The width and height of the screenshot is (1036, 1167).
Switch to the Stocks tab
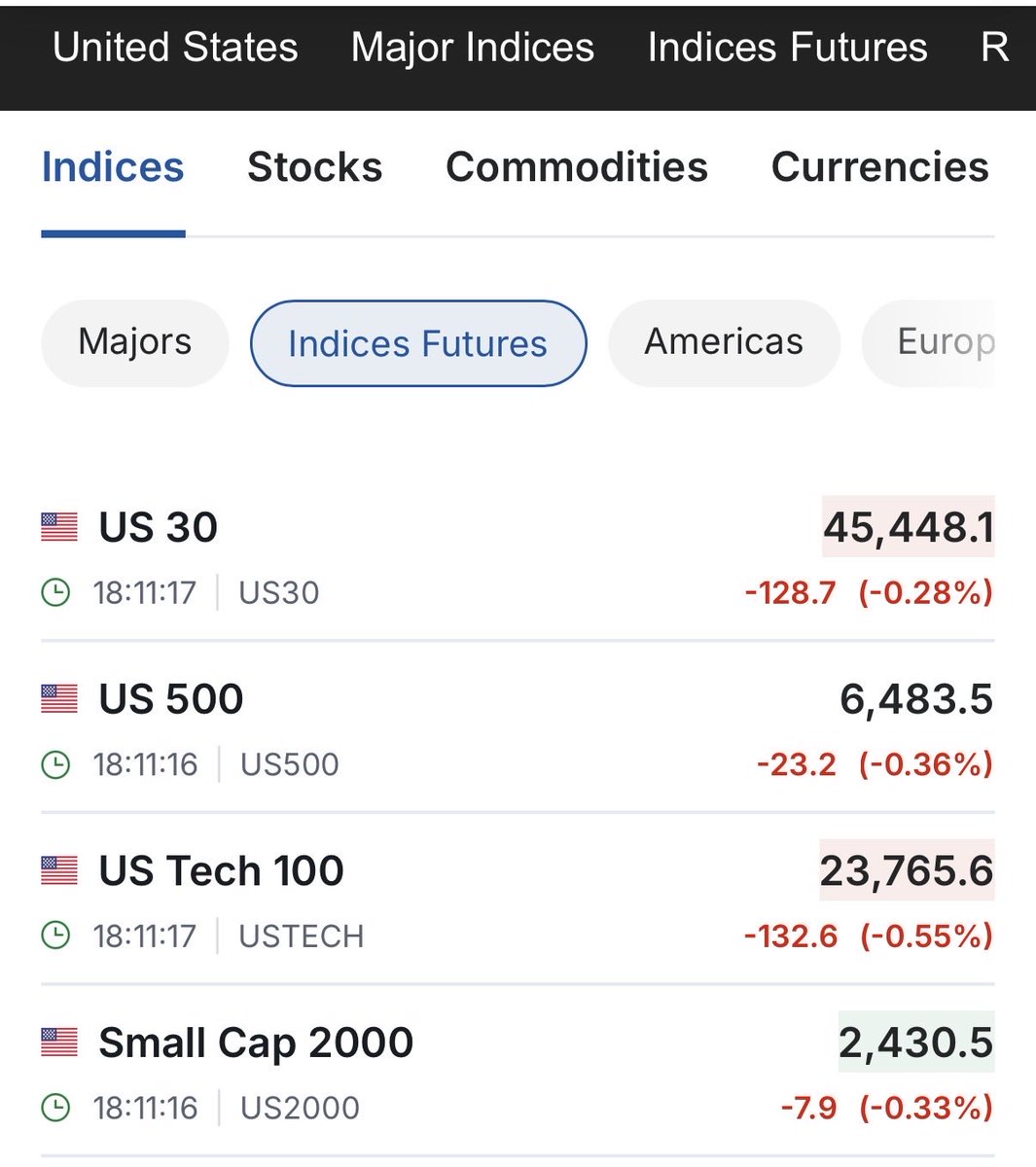coord(314,167)
